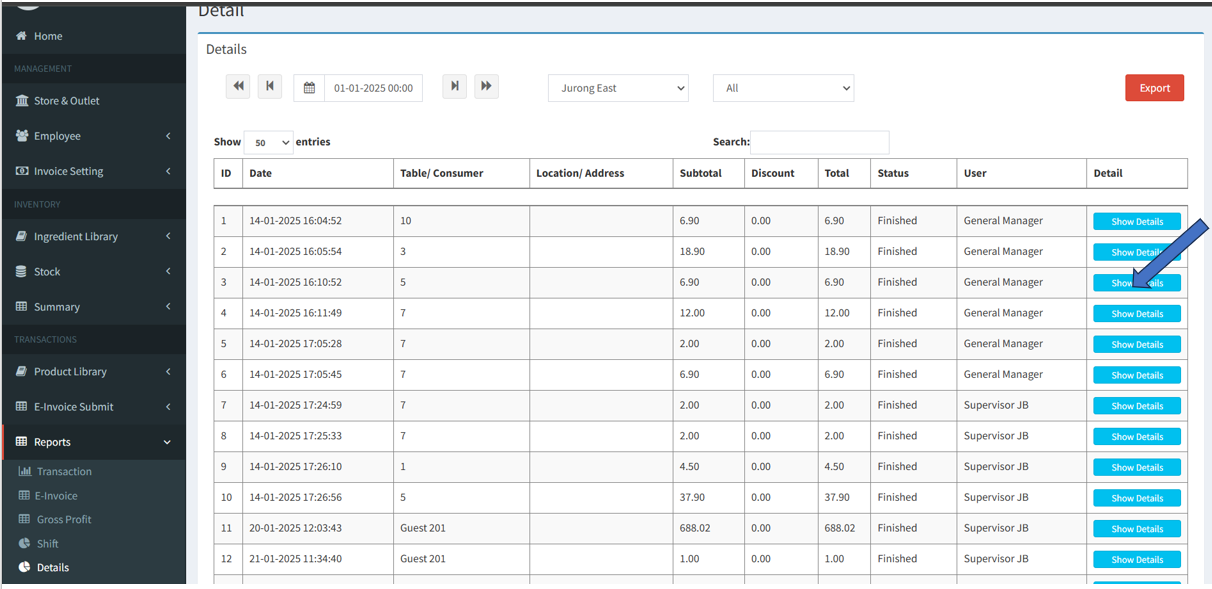The width and height of the screenshot is (1212, 589).
Task: Open Shift report in sidebar
Action: point(48,543)
